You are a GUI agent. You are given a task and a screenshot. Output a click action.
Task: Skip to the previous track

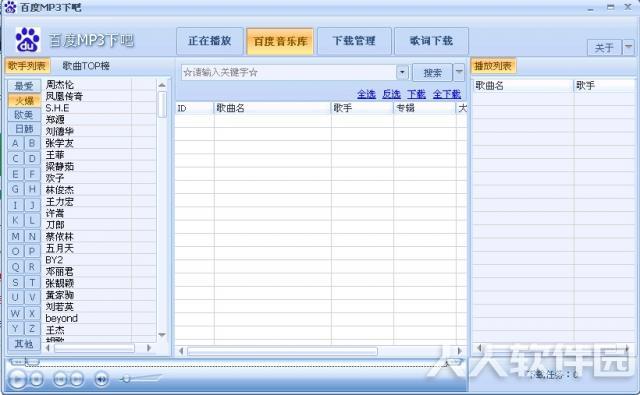[60, 379]
